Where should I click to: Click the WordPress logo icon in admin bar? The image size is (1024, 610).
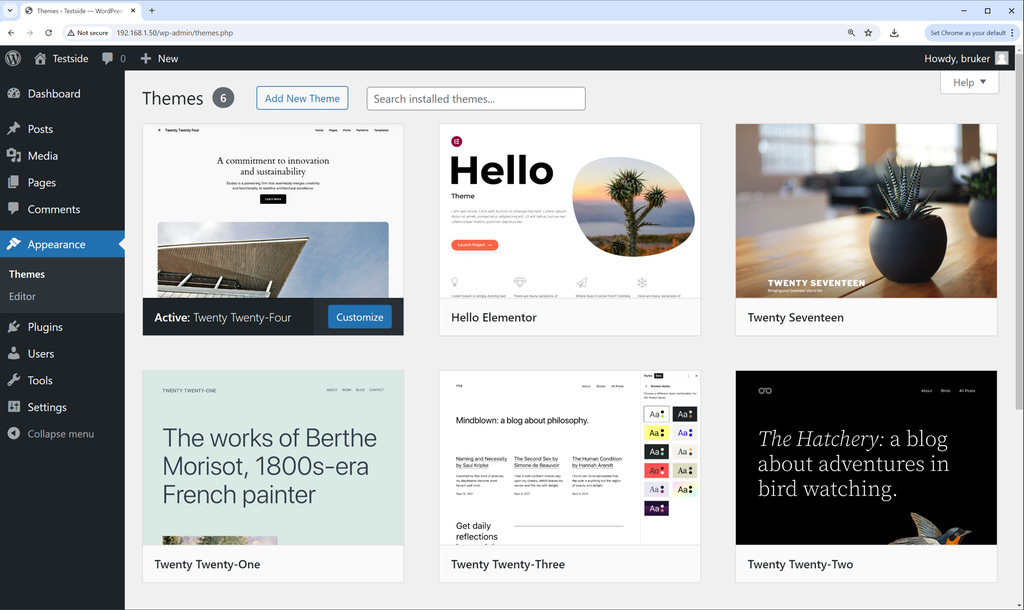[13, 59]
